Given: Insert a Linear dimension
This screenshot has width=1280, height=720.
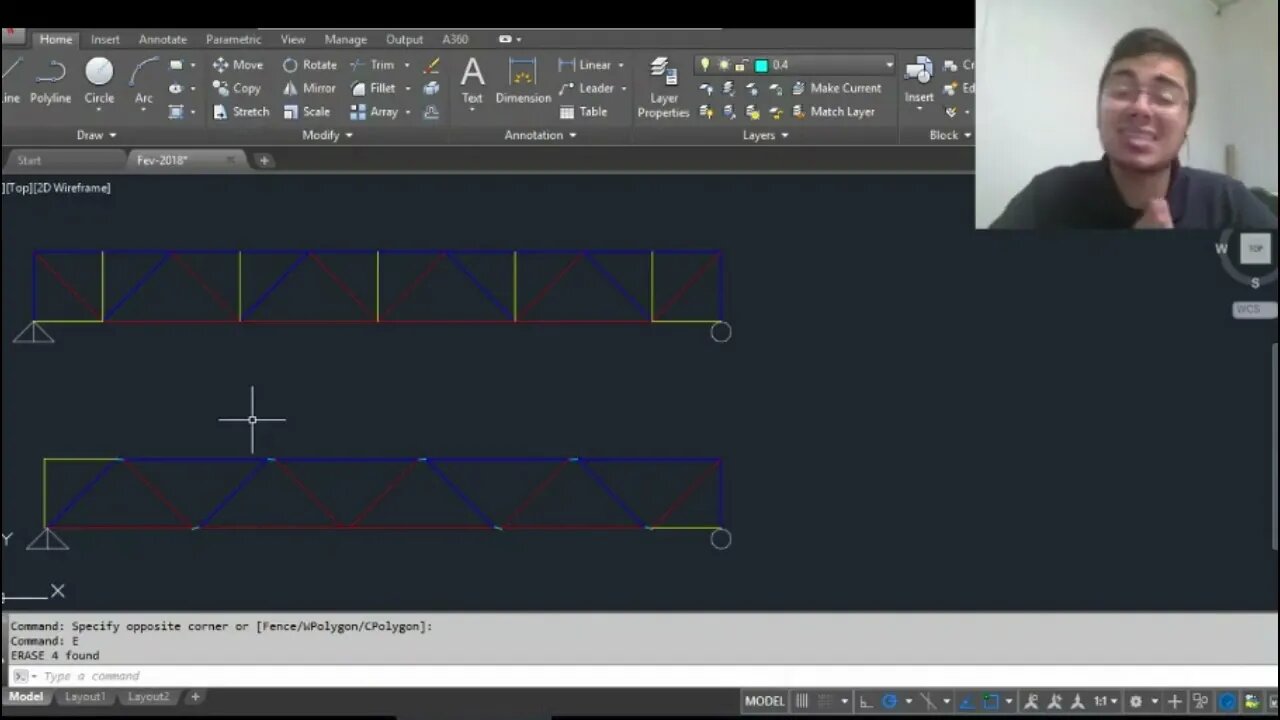Looking at the screenshot, I should pos(585,65).
